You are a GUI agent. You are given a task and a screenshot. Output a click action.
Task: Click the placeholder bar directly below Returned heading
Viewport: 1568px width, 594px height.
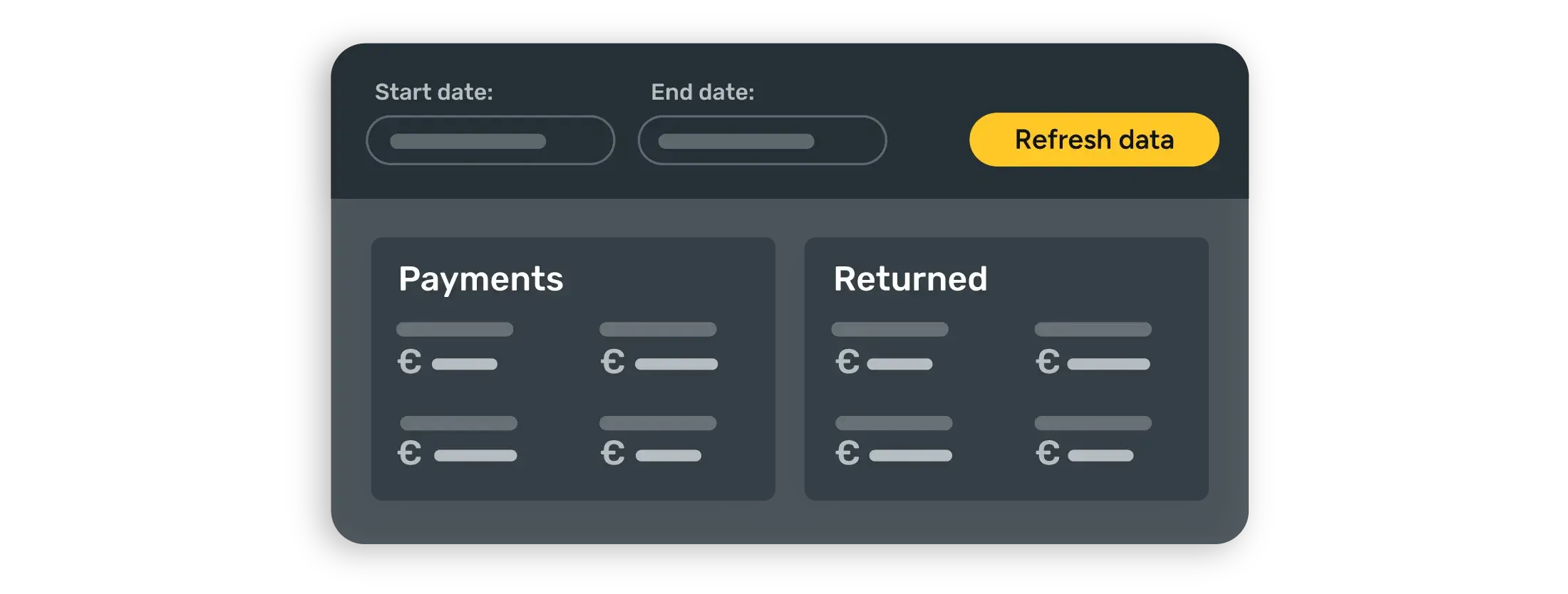[889, 329]
